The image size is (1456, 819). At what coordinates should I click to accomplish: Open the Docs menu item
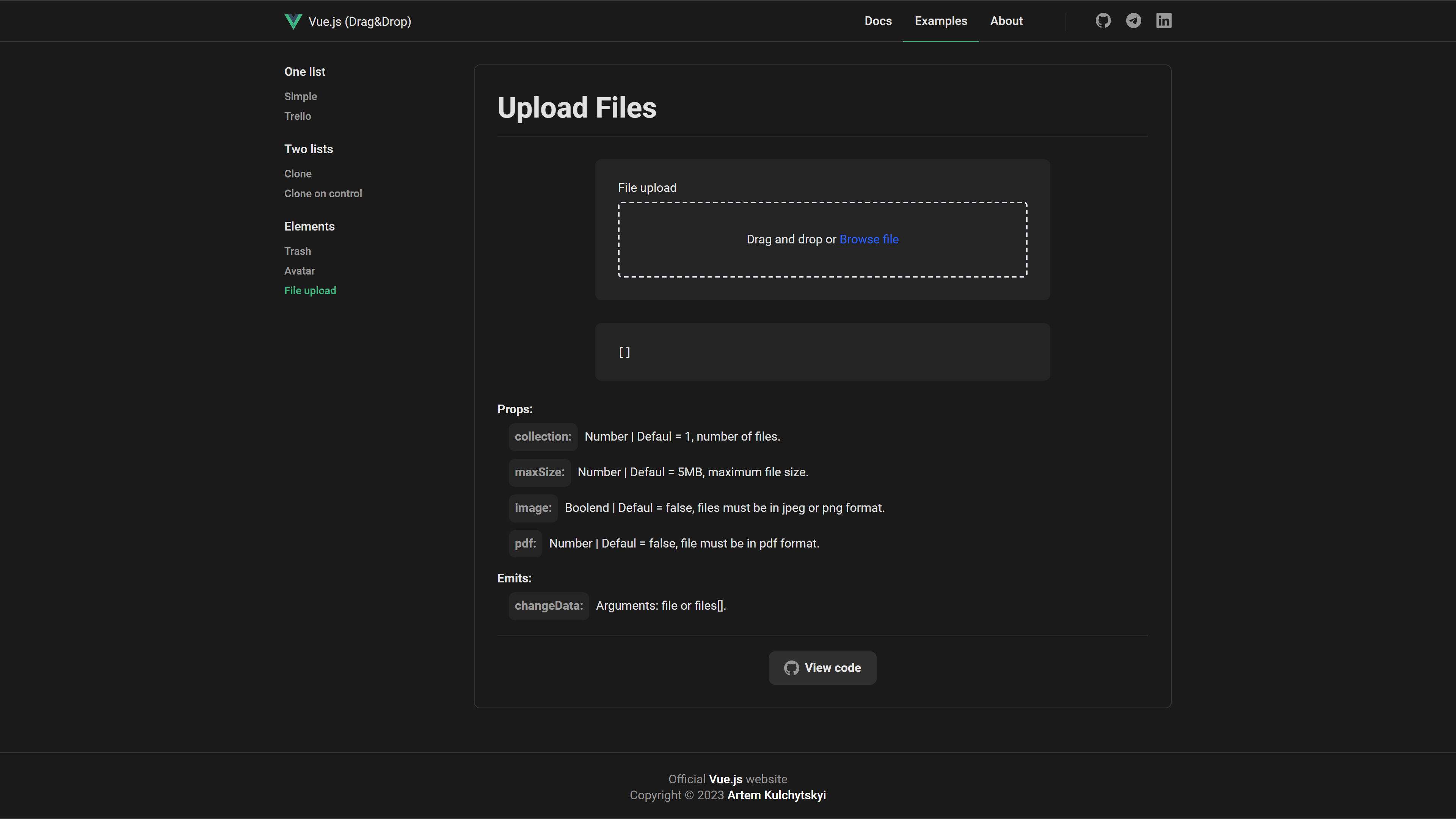878,21
